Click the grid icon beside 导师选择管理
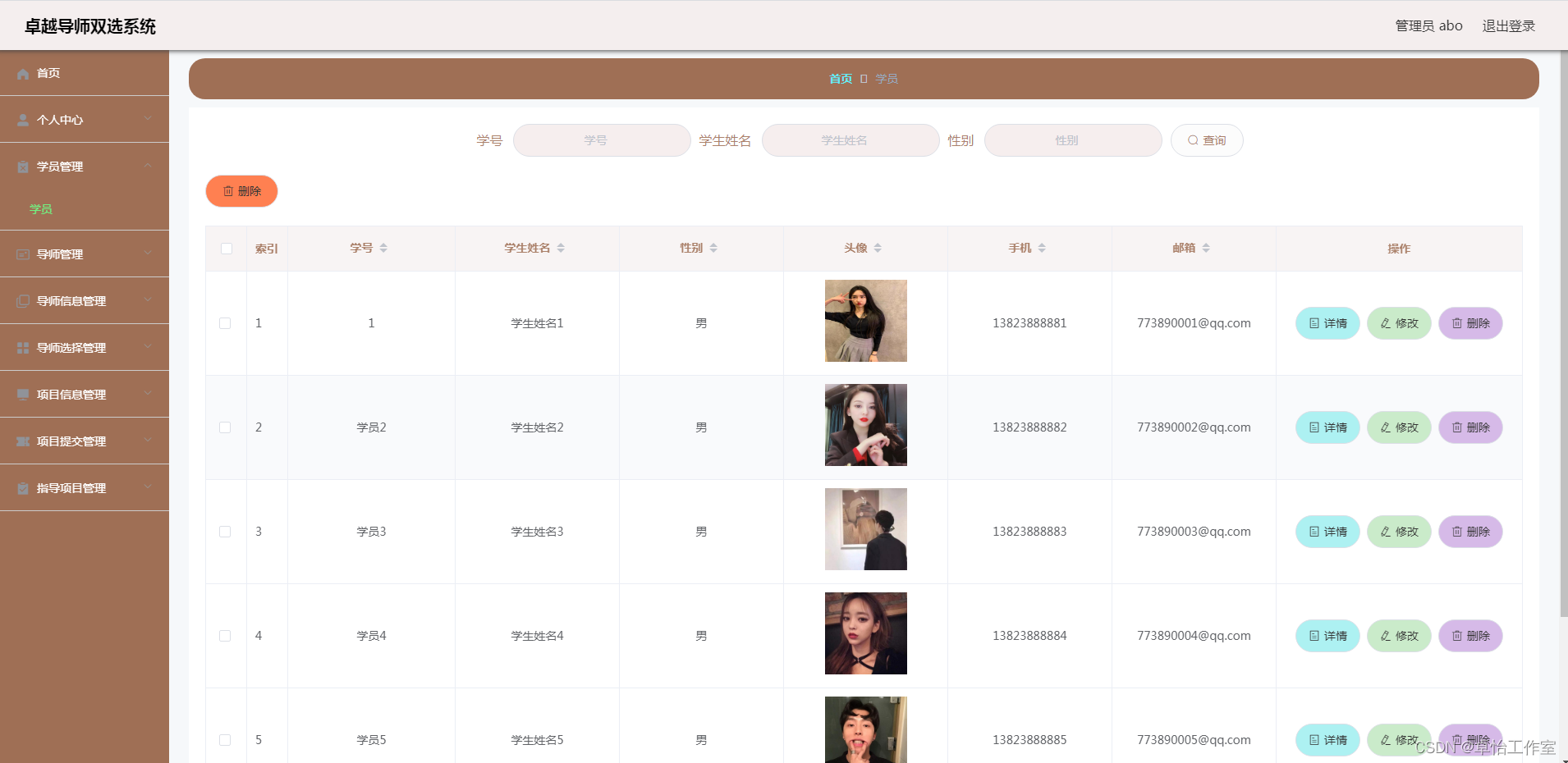The width and height of the screenshot is (1568, 763). point(22,347)
